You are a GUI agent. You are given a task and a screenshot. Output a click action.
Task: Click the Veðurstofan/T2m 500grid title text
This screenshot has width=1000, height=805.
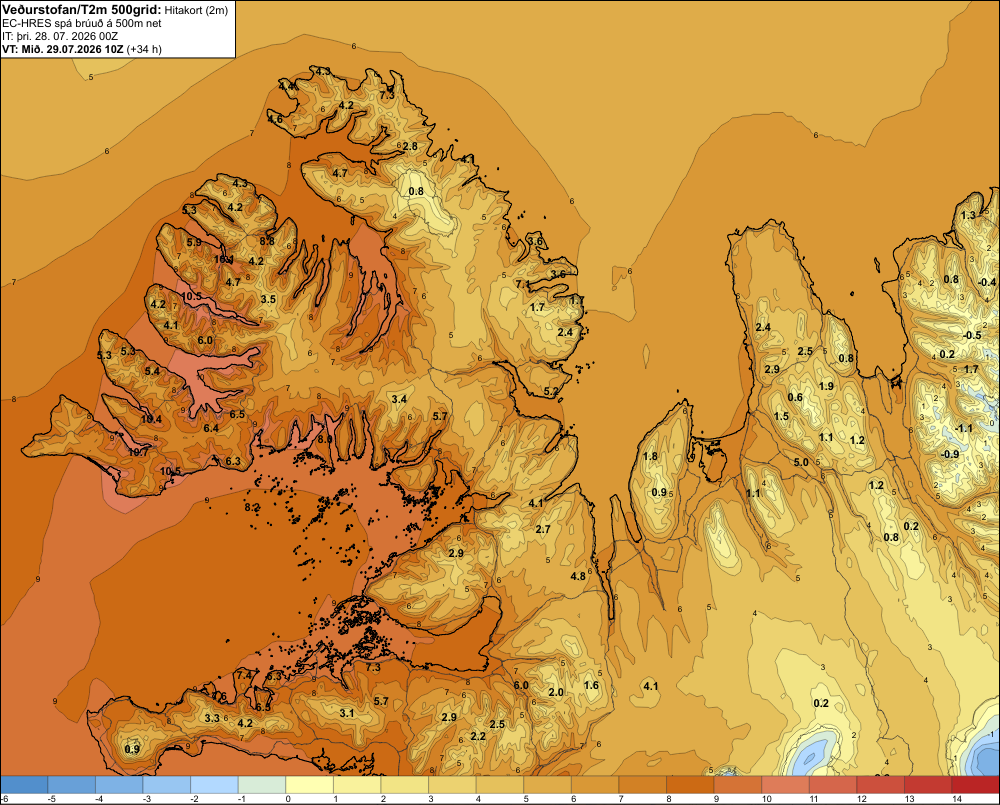click(x=82, y=9)
